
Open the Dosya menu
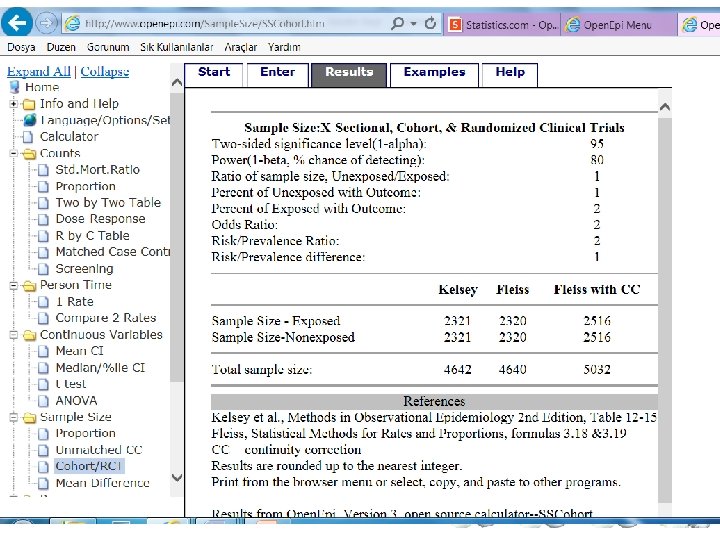[x=21, y=47]
